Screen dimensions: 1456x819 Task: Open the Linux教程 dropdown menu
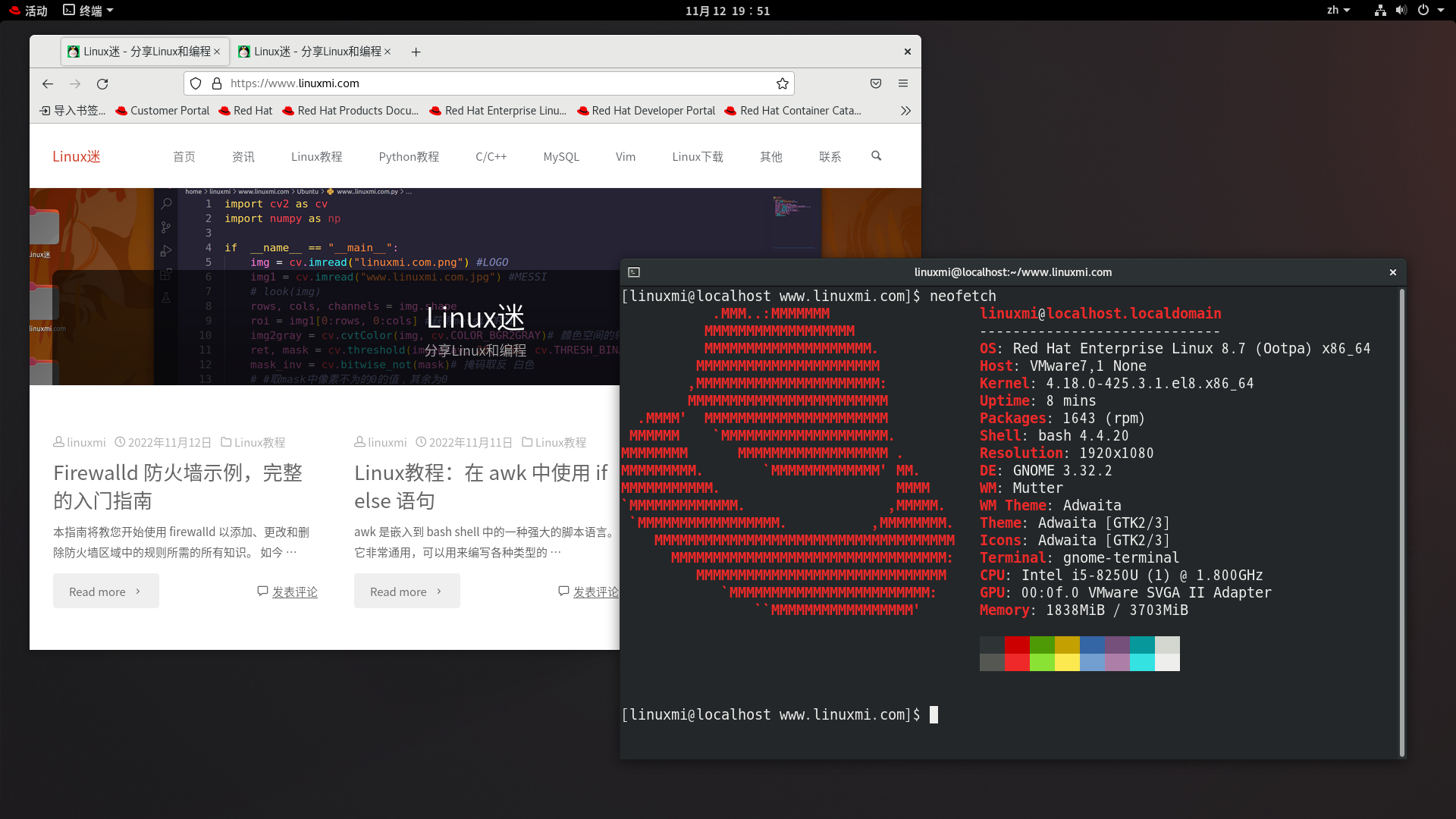point(316,156)
